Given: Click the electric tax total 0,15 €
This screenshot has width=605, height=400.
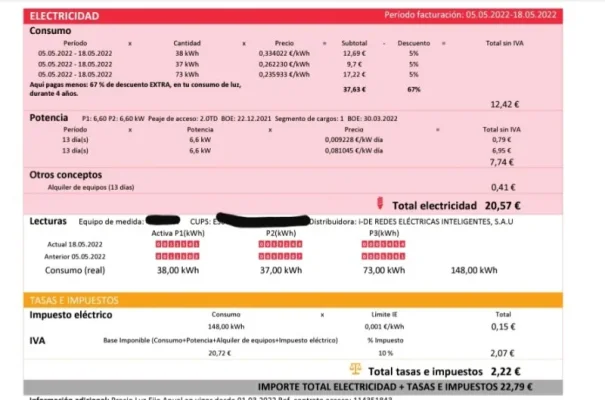Looking at the screenshot, I should 503,327.
